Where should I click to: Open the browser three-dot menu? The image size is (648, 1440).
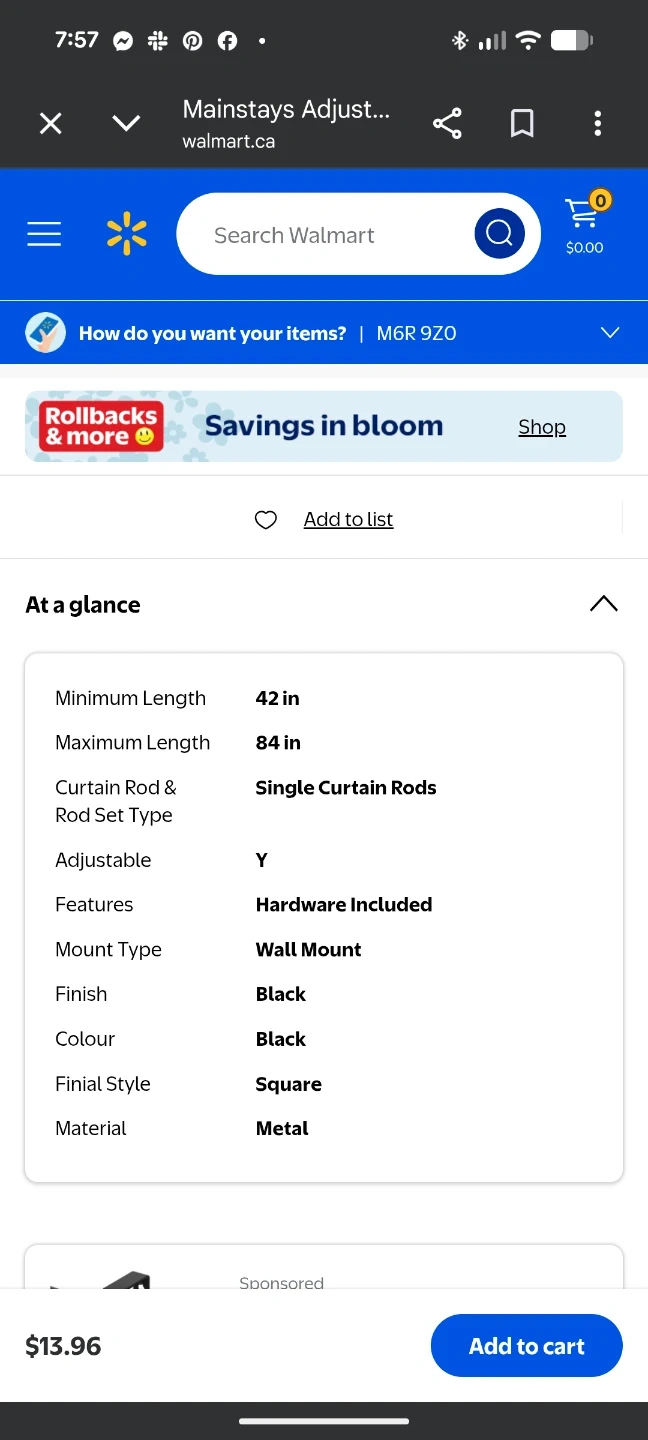(597, 124)
